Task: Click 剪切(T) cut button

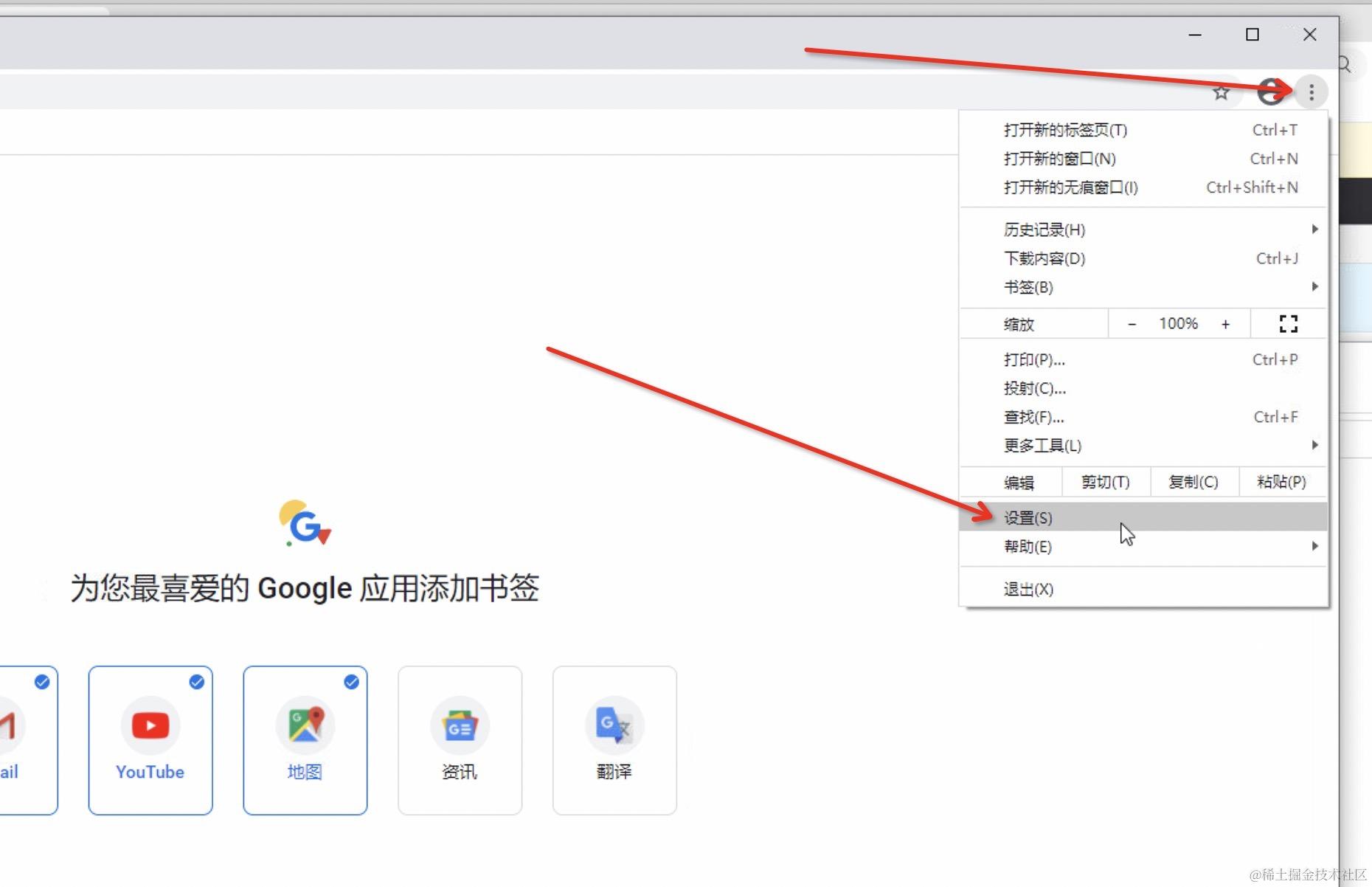Action: [1106, 482]
